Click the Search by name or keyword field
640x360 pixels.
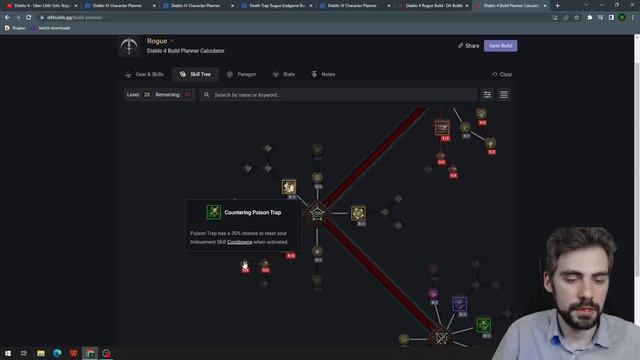[x=338, y=95]
